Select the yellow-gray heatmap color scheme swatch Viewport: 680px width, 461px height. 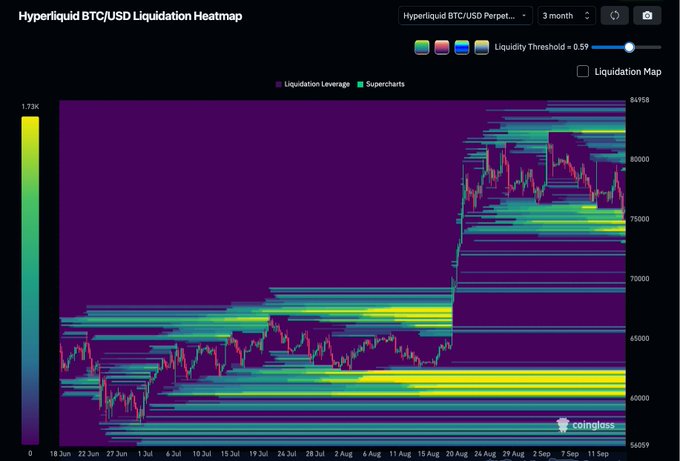point(482,47)
